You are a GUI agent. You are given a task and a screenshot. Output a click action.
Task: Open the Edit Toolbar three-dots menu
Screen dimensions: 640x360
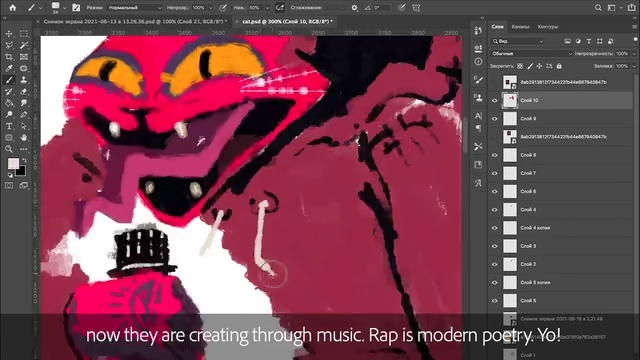tap(24, 149)
